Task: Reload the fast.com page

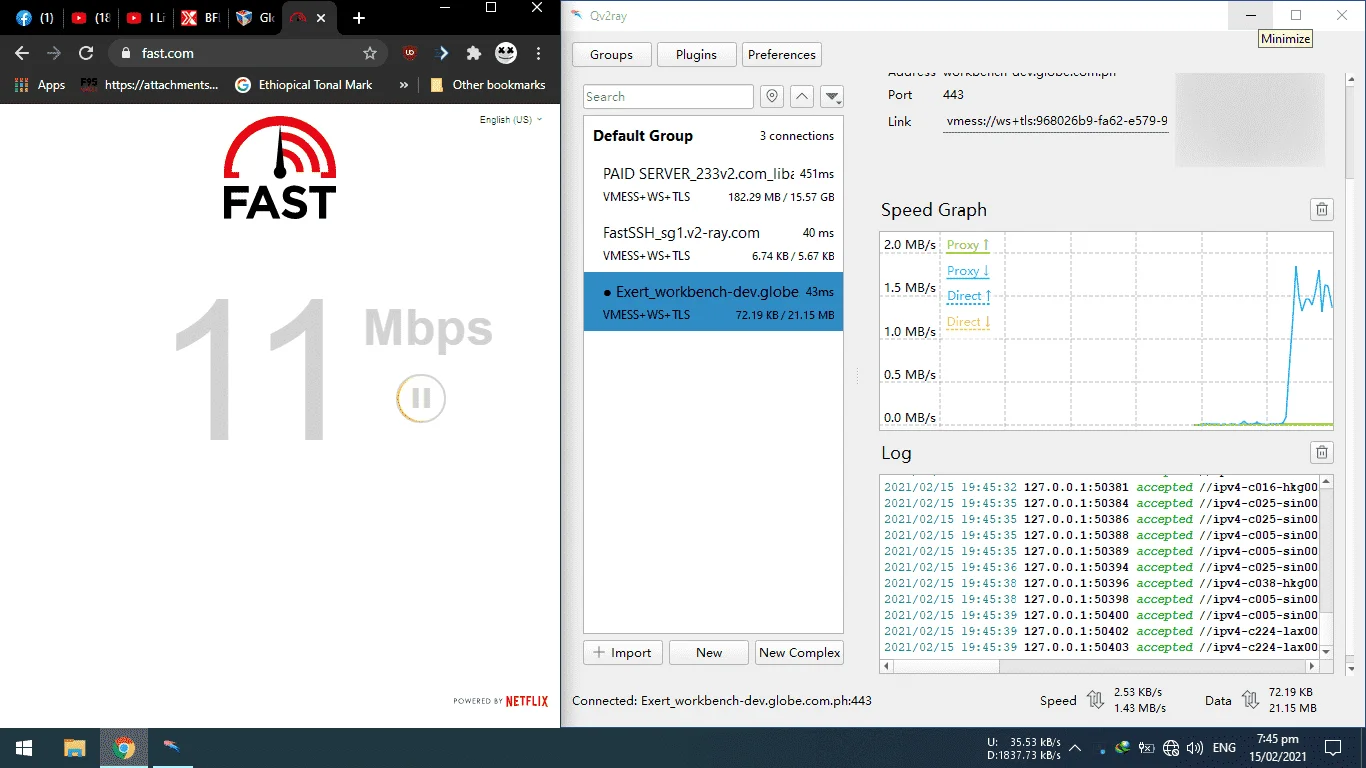Action: pyautogui.click(x=86, y=53)
